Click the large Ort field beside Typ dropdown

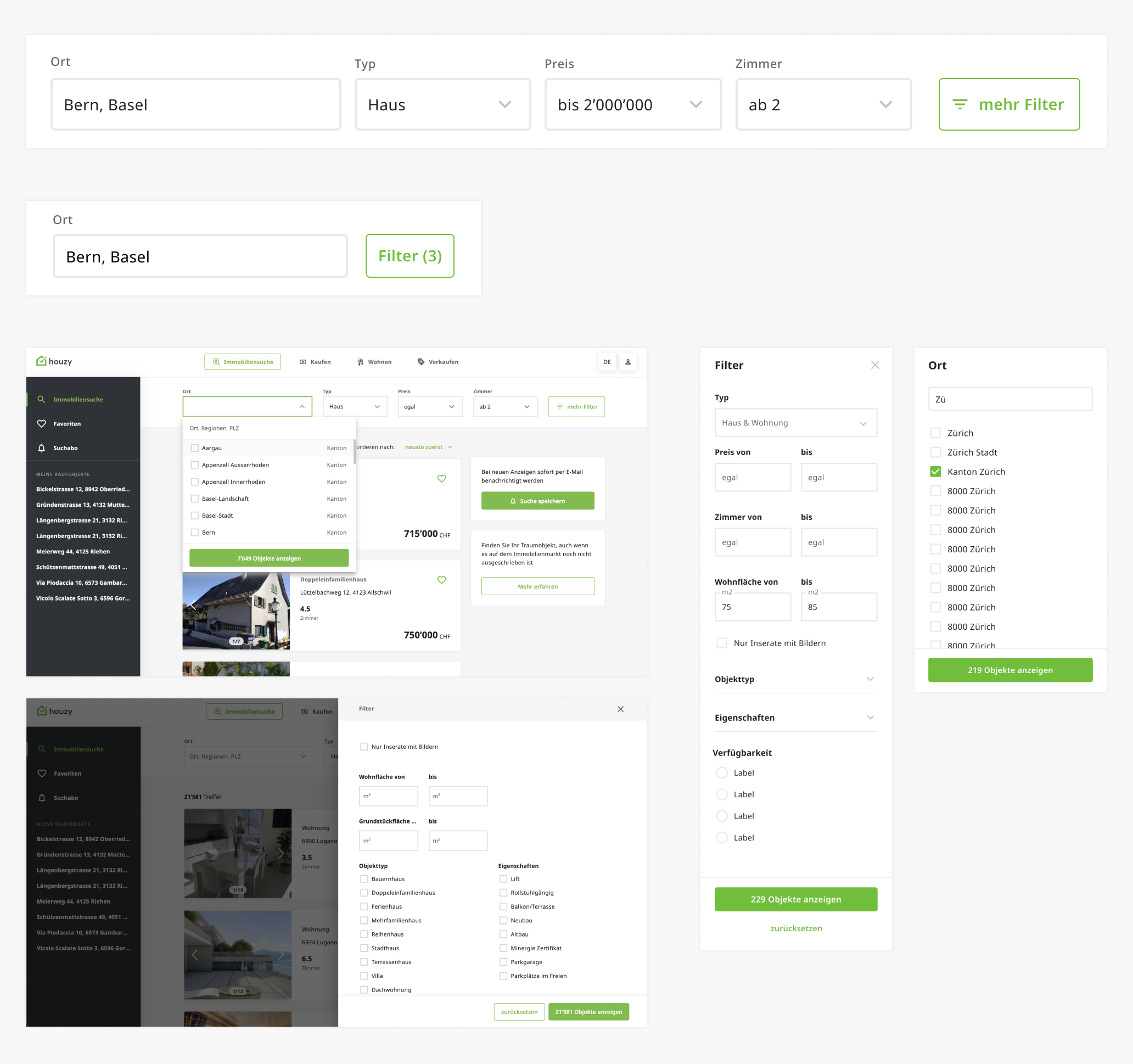click(x=195, y=104)
